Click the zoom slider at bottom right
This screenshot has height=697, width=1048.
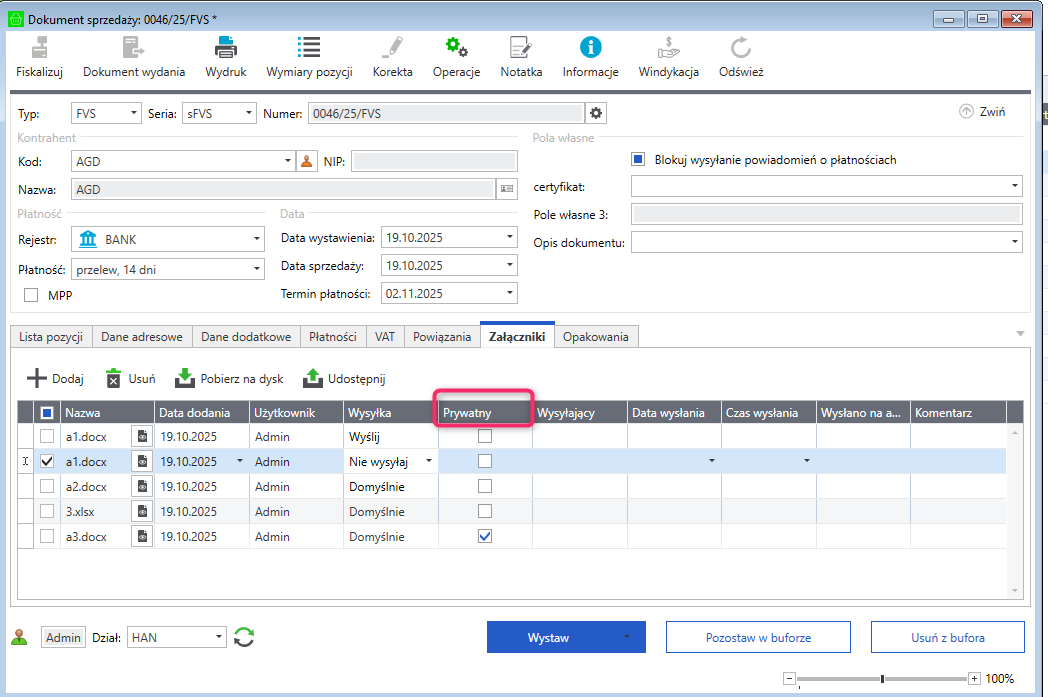pyautogui.click(x=882, y=679)
